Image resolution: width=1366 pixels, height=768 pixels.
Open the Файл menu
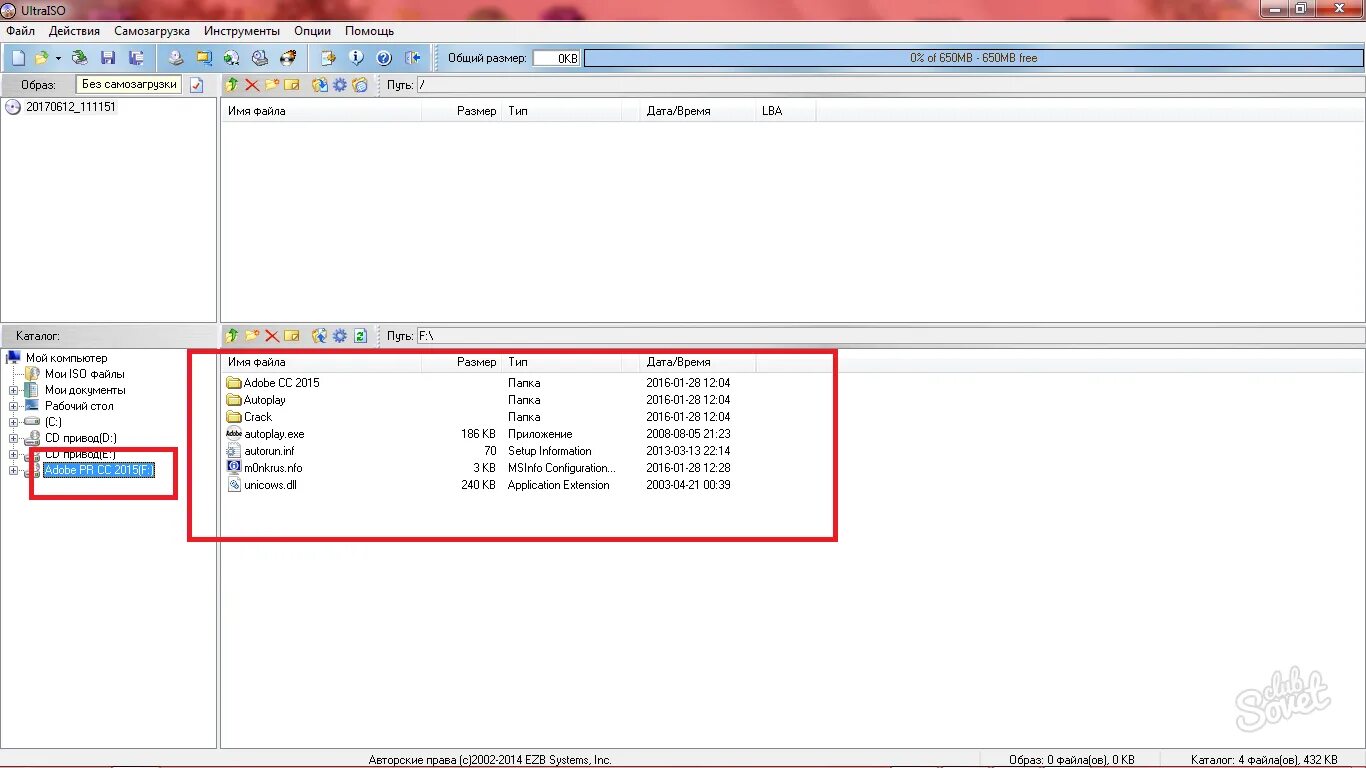click(x=20, y=31)
